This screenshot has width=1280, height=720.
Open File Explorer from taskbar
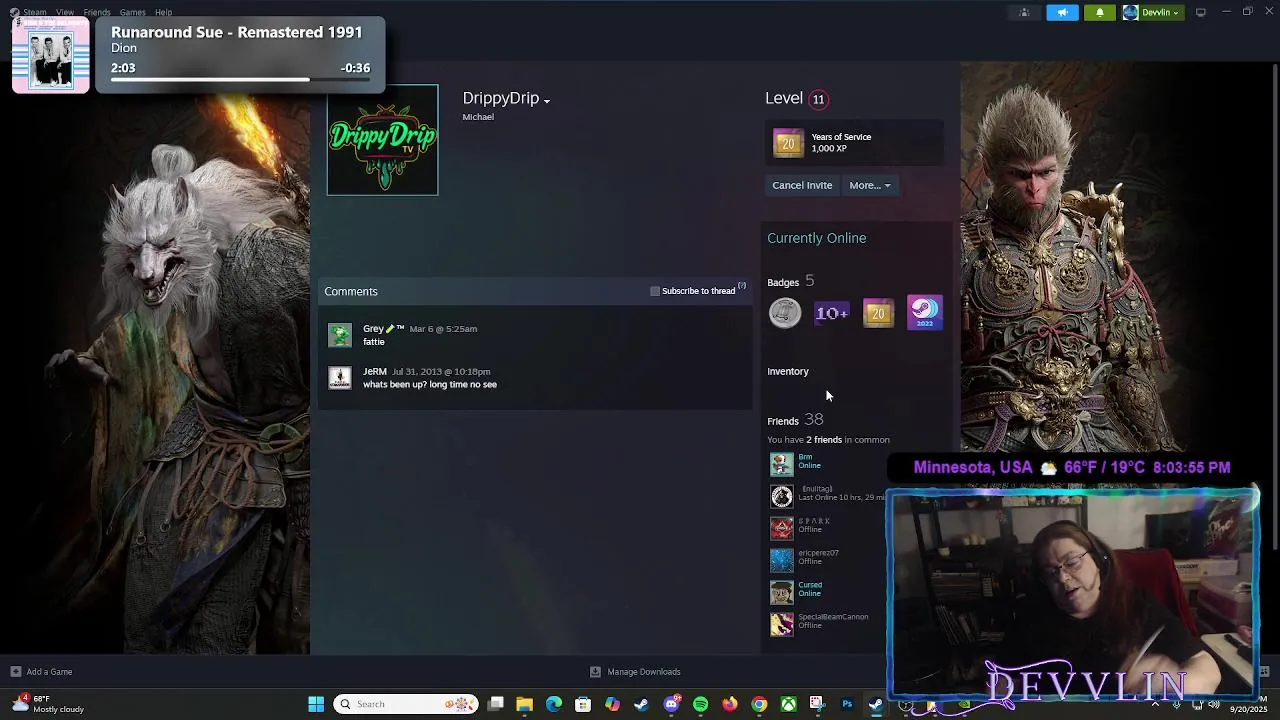524,704
